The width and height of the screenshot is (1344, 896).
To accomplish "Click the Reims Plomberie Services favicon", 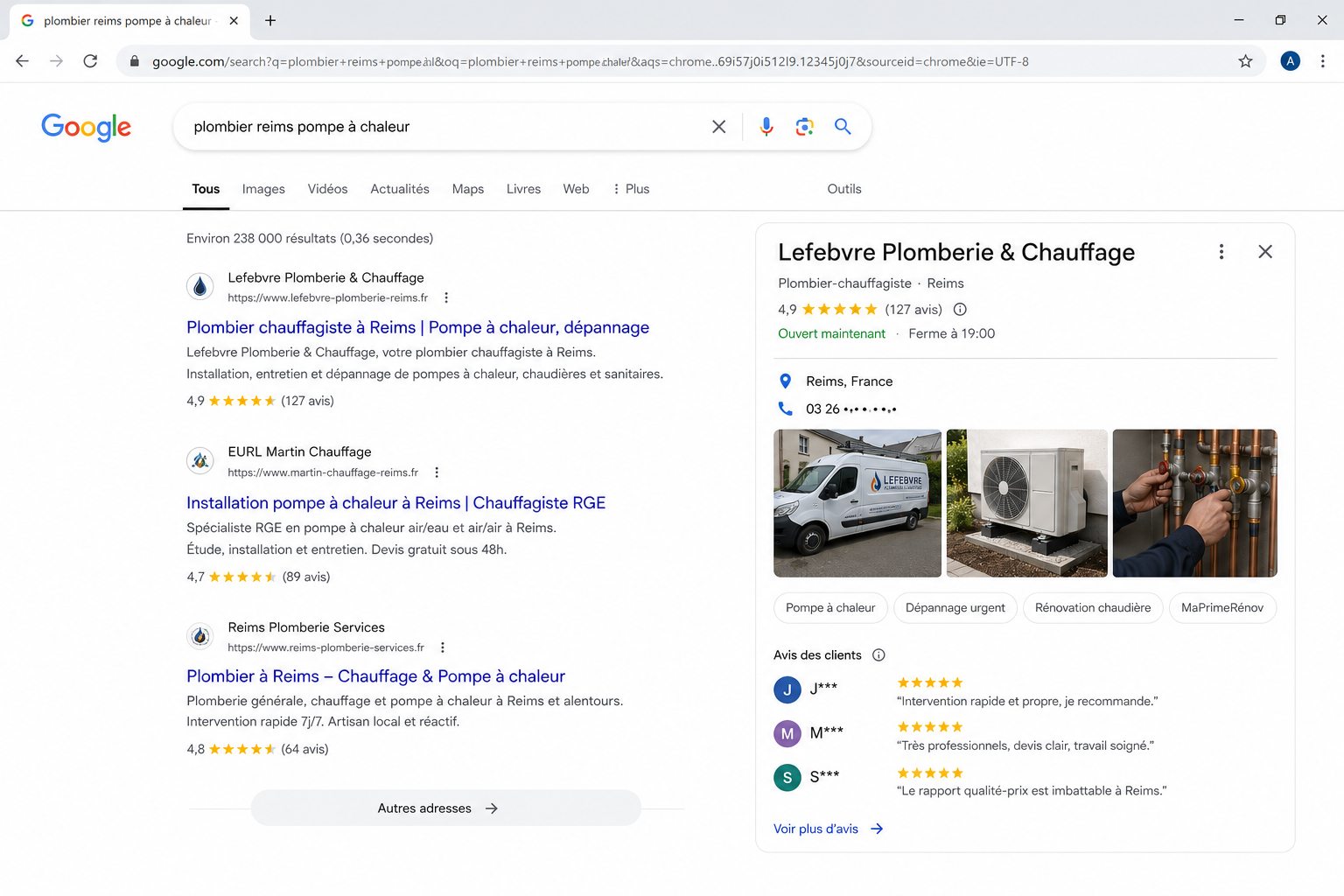I will (200, 636).
